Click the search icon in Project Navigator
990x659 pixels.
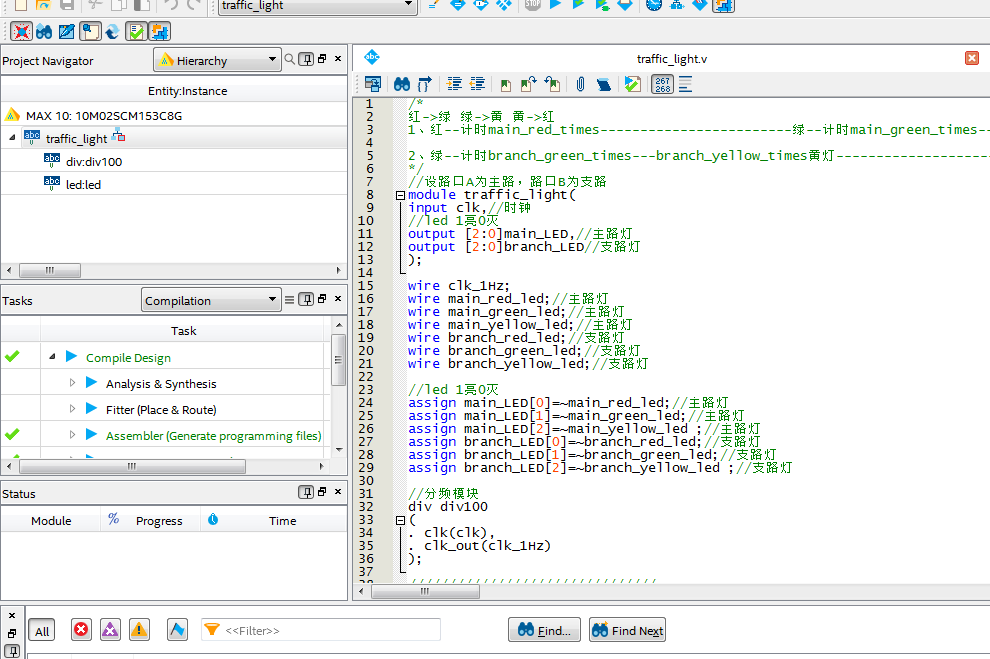(x=290, y=60)
